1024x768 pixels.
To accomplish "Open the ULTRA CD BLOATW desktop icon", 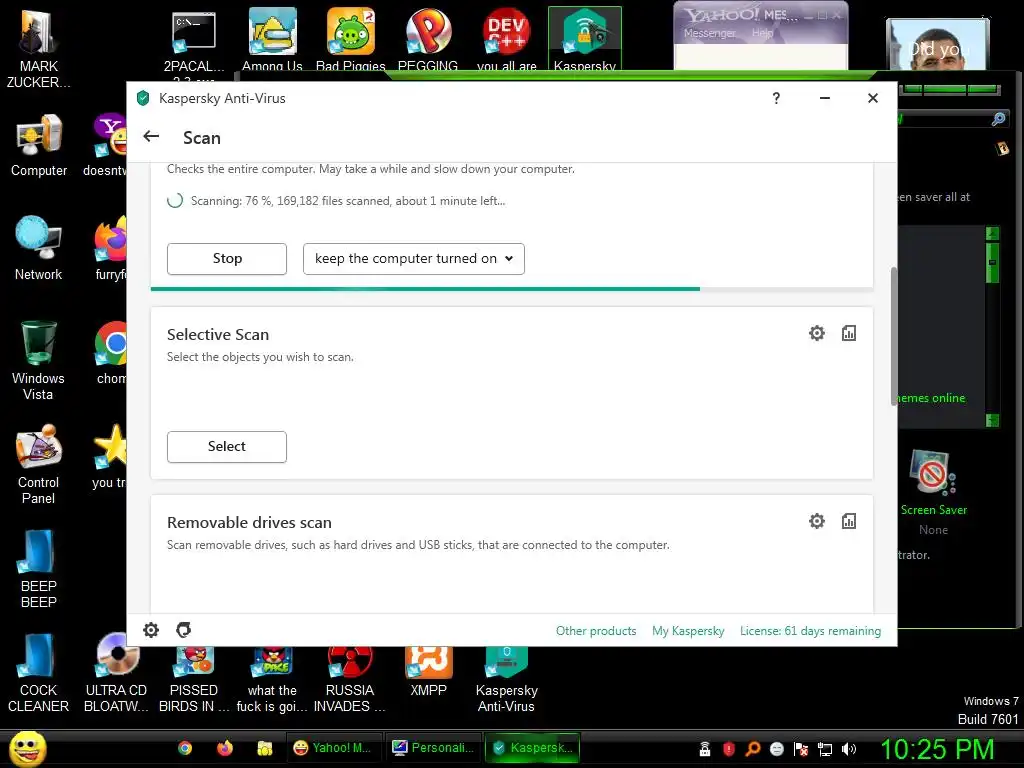I will 116,673.
